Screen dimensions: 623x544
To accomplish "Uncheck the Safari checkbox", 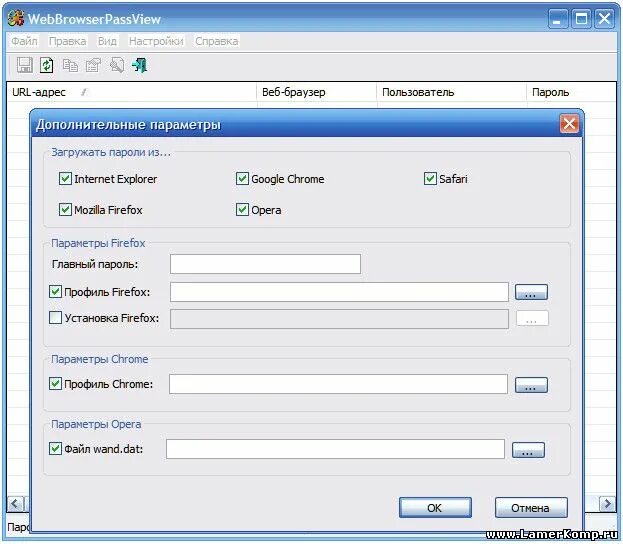I will point(430,179).
